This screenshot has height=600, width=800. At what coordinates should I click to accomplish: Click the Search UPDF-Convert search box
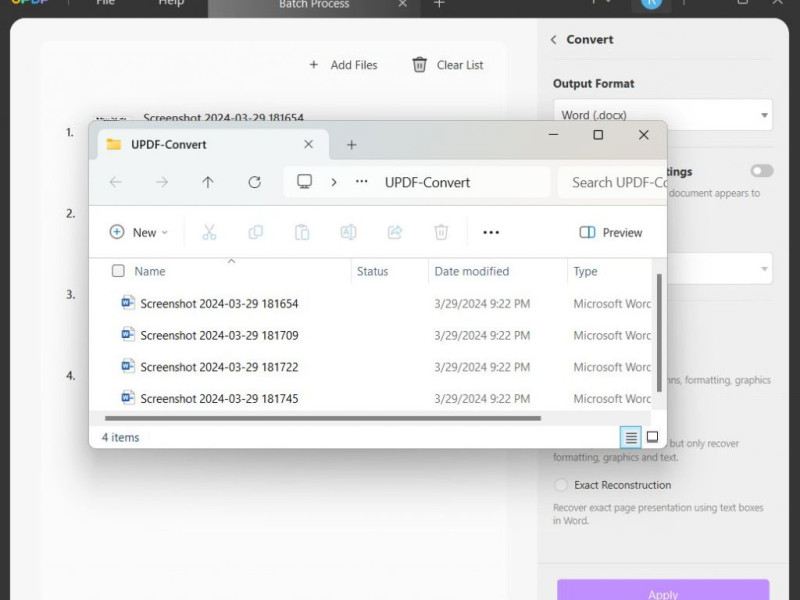coord(612,182)
